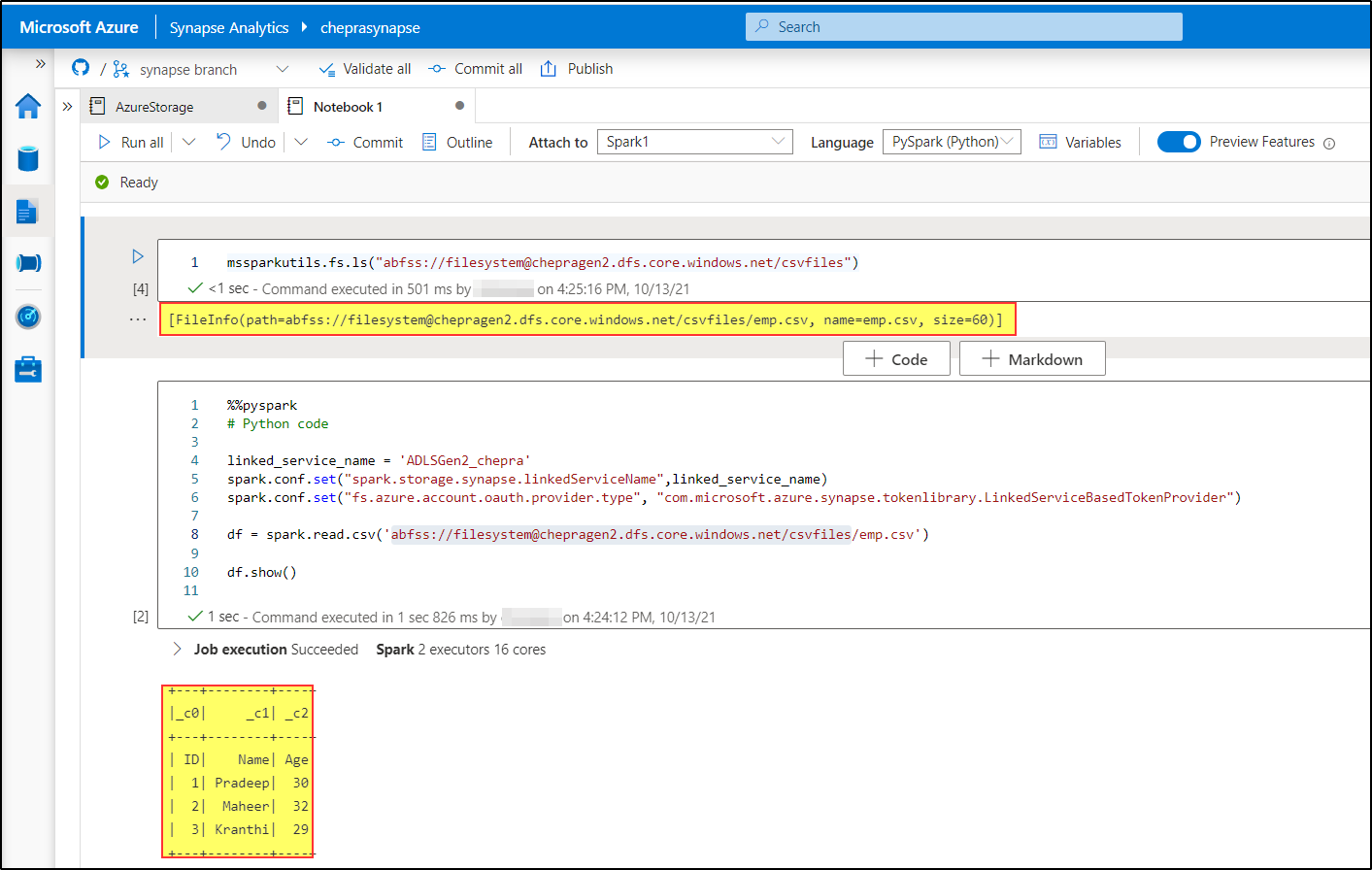Click the [2] cell execution count
Image resolution: width=1372 pixels, height=870 pixels.
(141, 617)
